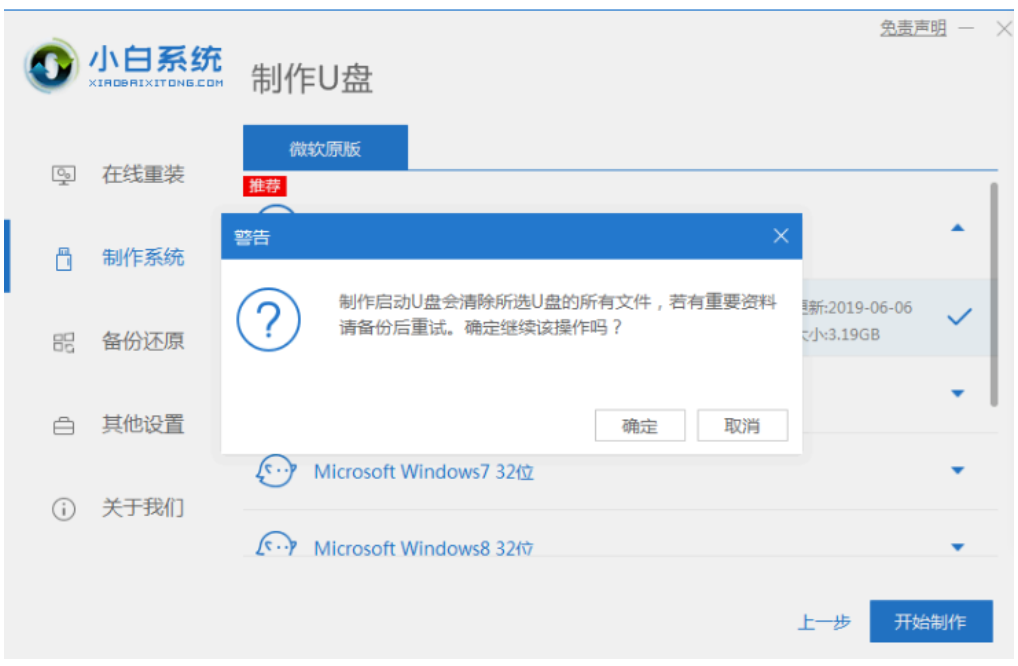
Task: Click the system list vertical scrollbar
Action: 993,290
